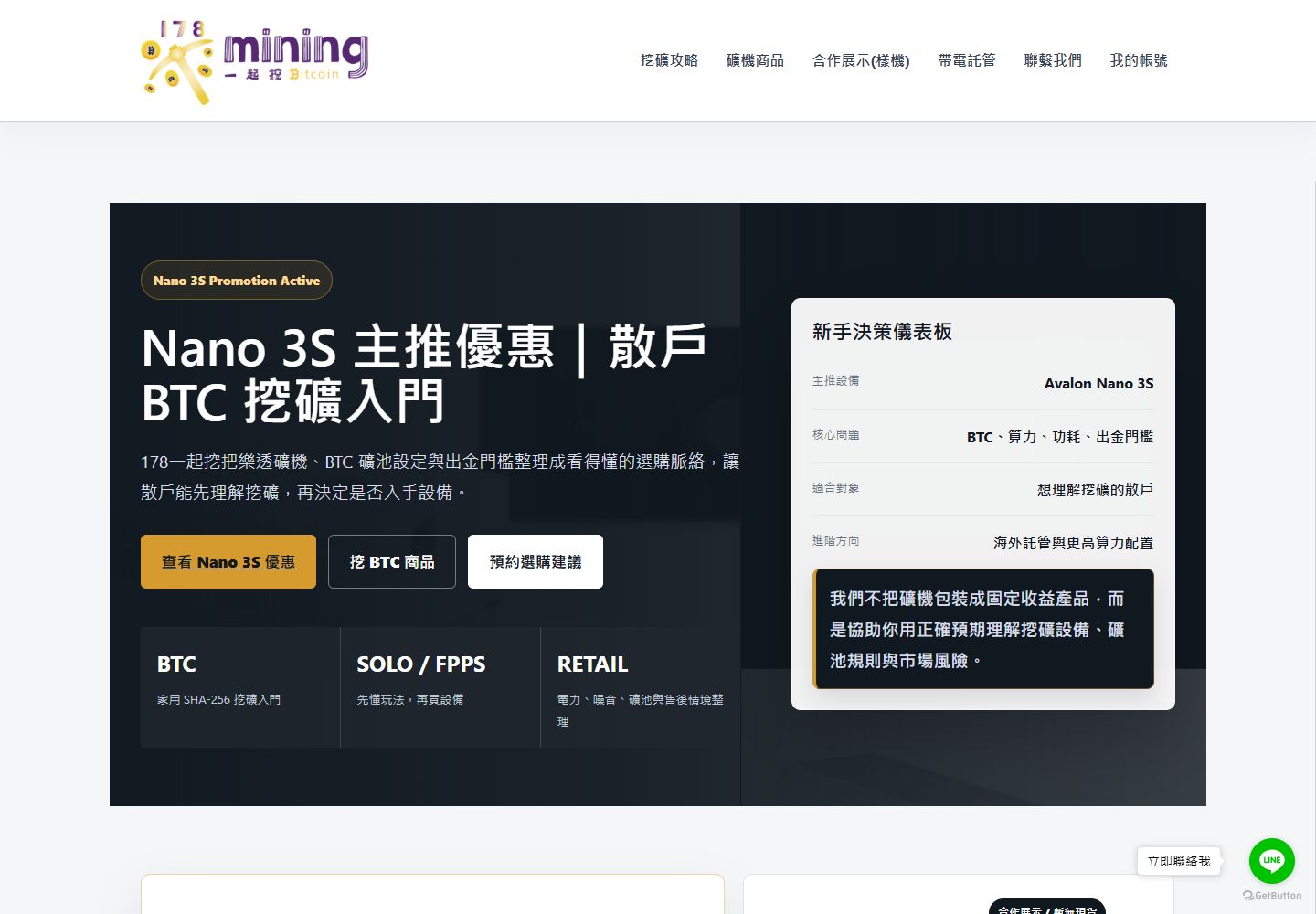
Task: Click the 進階方向 label
Action: 836,541
